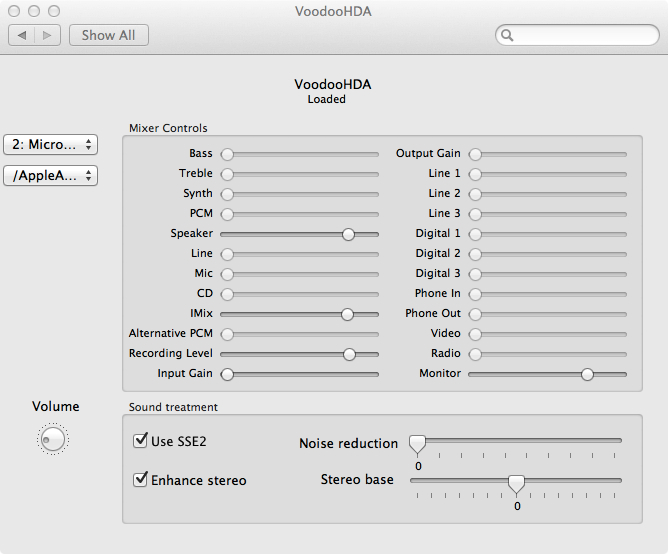
Task: Click the Bass slider knob
Action: pyautogui.click(x=227, y=154)
